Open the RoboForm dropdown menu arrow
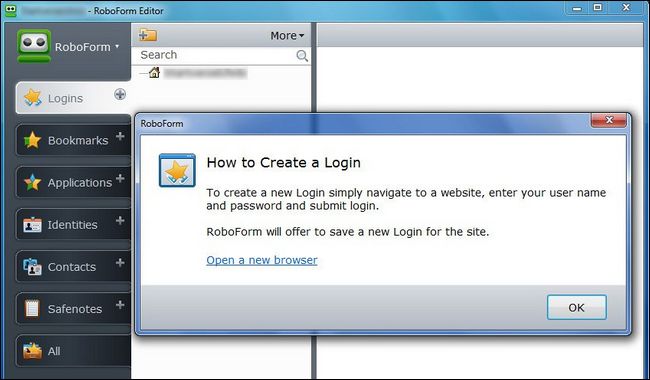This screenshot has width=650, height=380. (117, 46)
